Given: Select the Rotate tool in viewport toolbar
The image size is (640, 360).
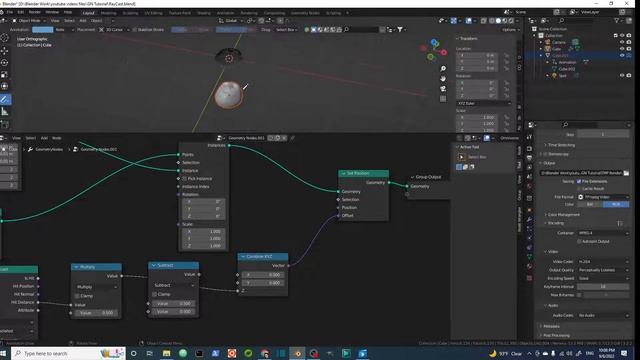Looking at the screenshot, I should (4, 63).
